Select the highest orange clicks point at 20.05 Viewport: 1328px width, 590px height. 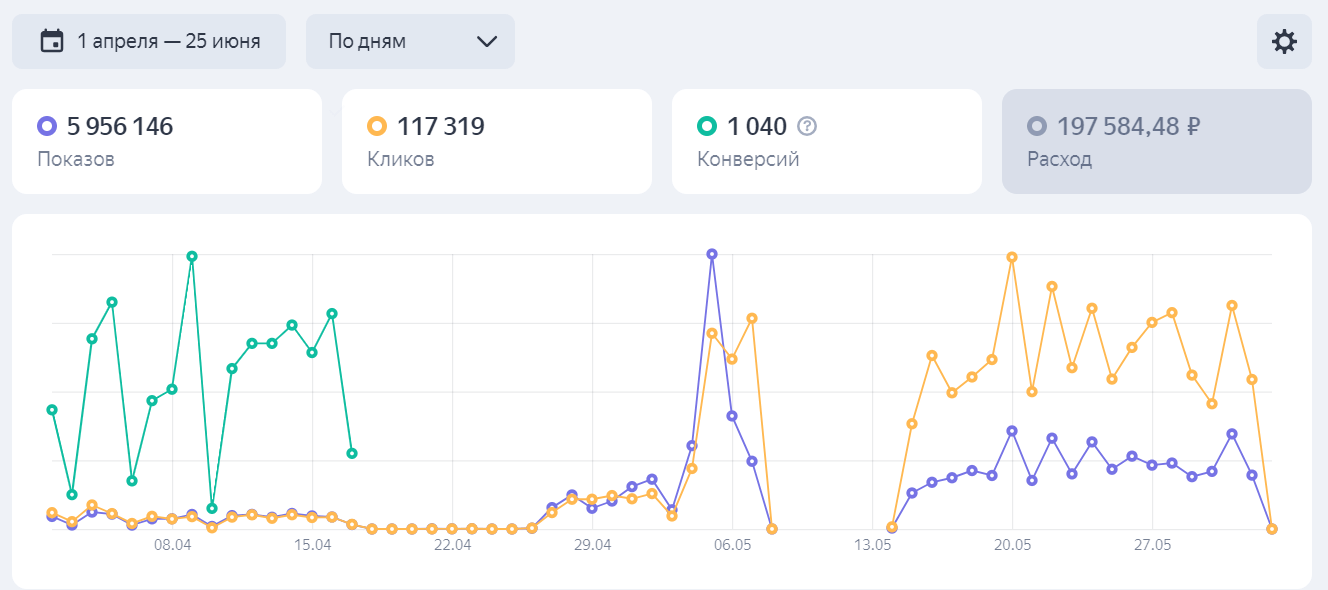click(1012, 257)
